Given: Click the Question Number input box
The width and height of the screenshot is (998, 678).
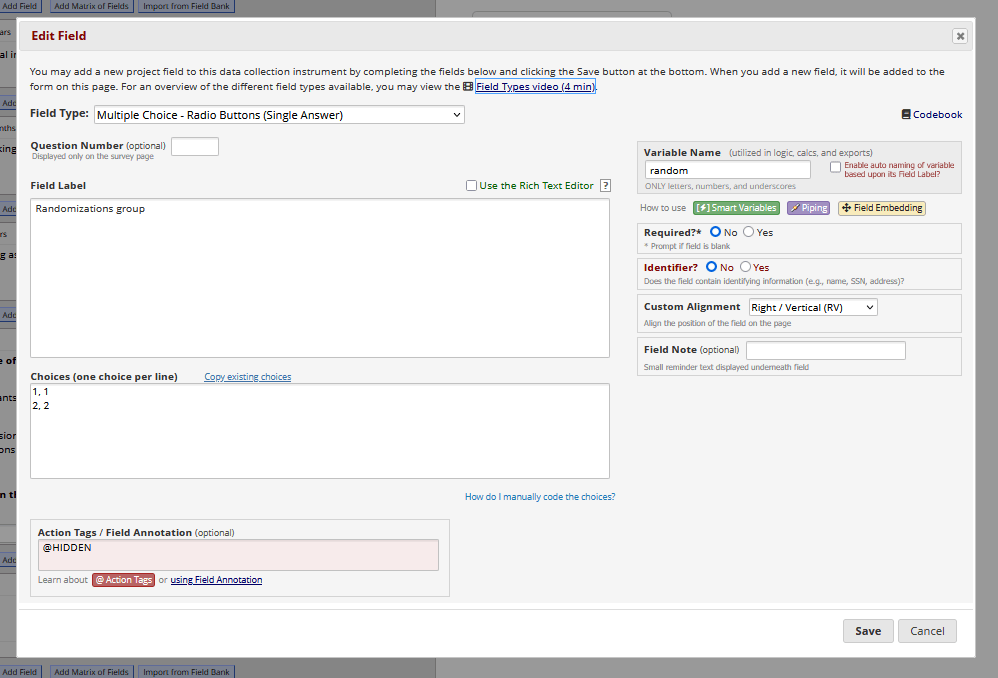Looking at the screenshot, I should pyautogui.click(x=194, y=147).
